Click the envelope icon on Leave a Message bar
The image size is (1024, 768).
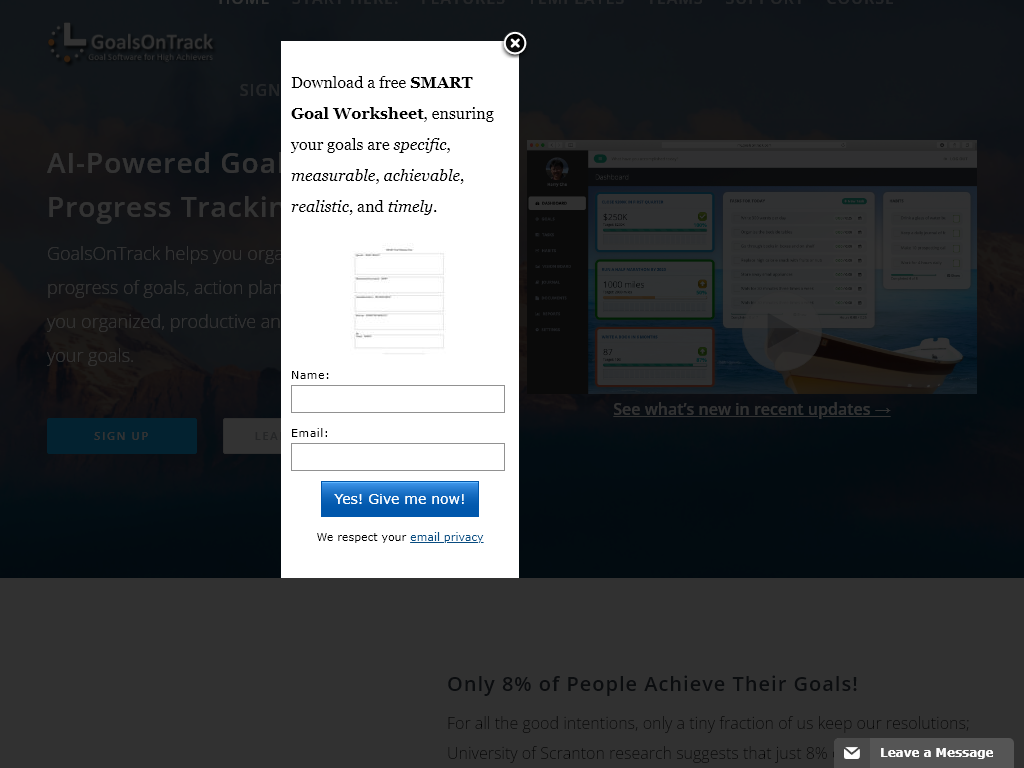tap(851, 753)
